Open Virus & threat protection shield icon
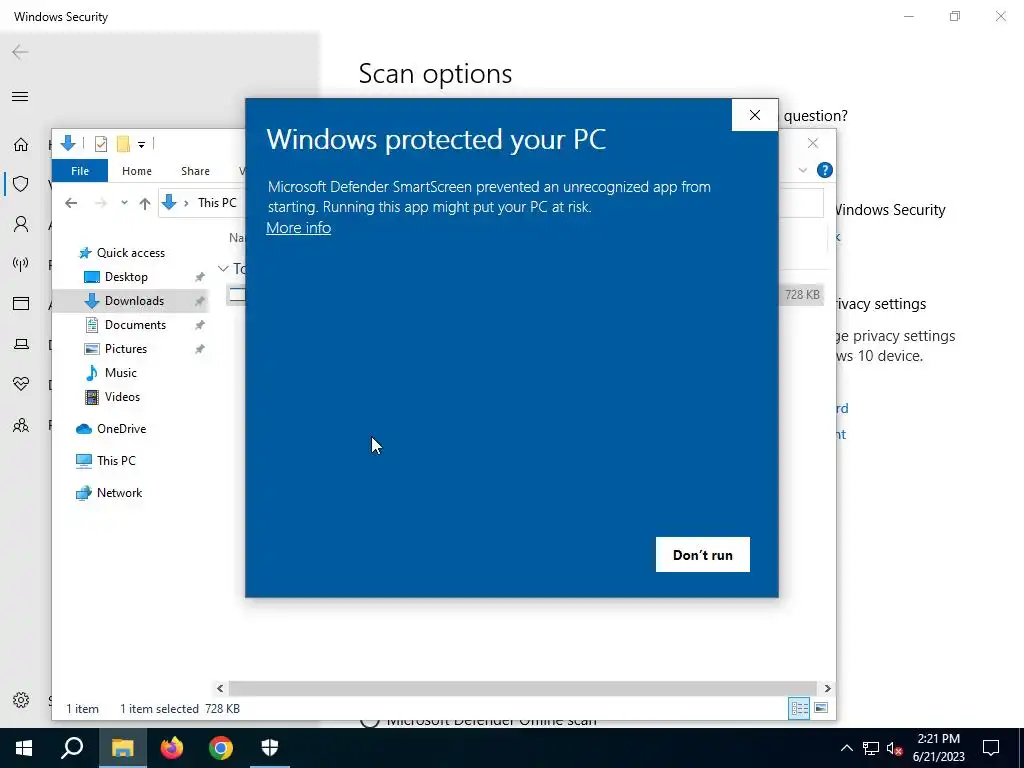This screenshot has width=1024, height=768. point(21,184)
